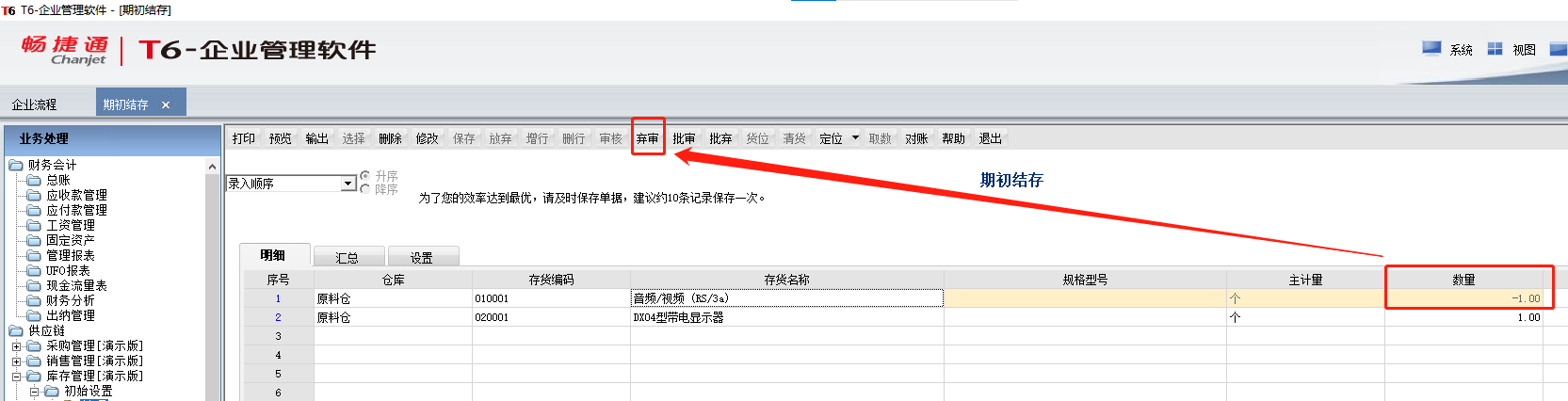Click the 打印 toolbar button

[244, 138]
